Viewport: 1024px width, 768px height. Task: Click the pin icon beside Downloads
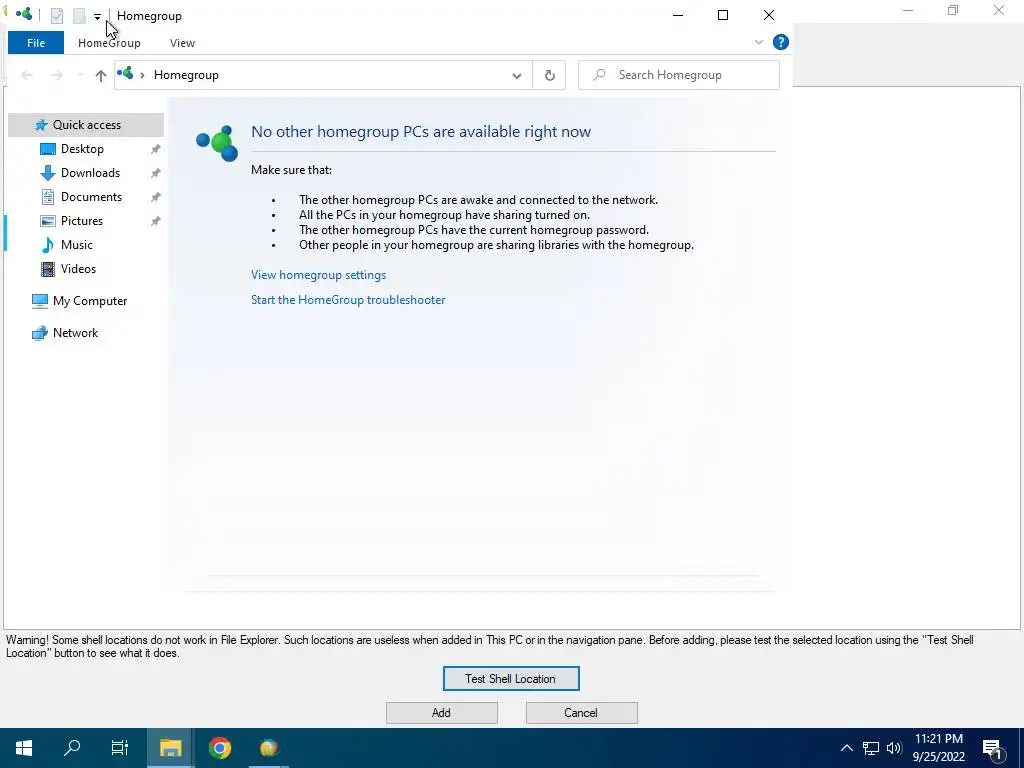(155, 173)
